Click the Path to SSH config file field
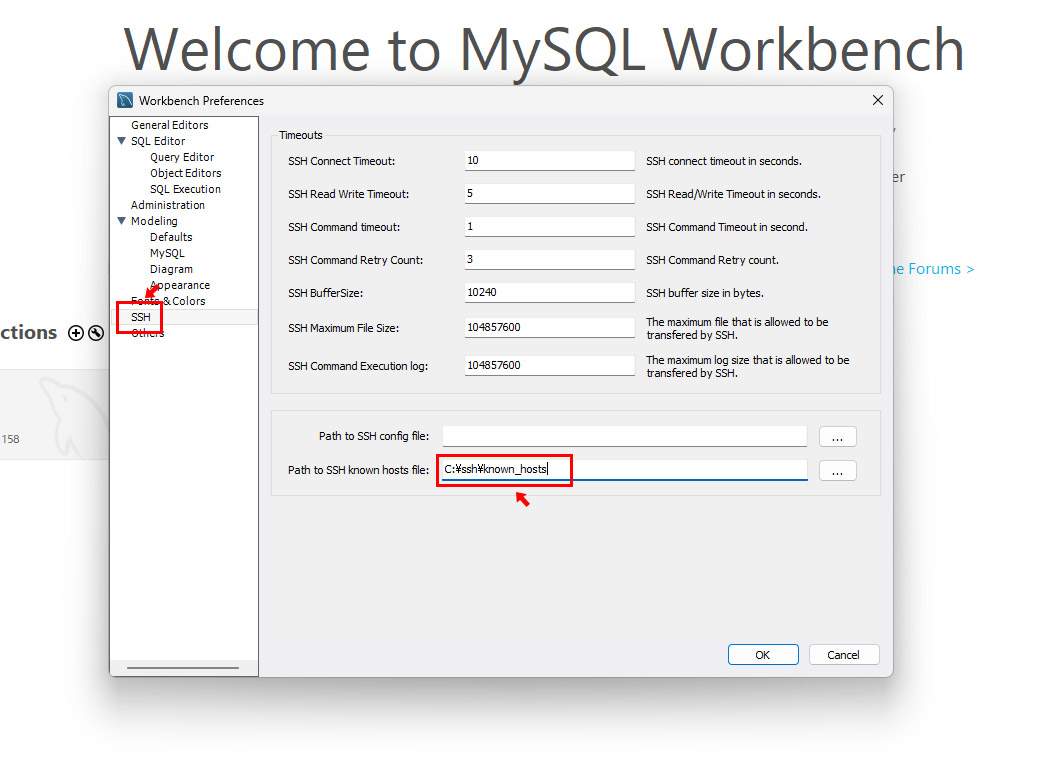This screenshot has width=1051, height=781. [625, 436]
